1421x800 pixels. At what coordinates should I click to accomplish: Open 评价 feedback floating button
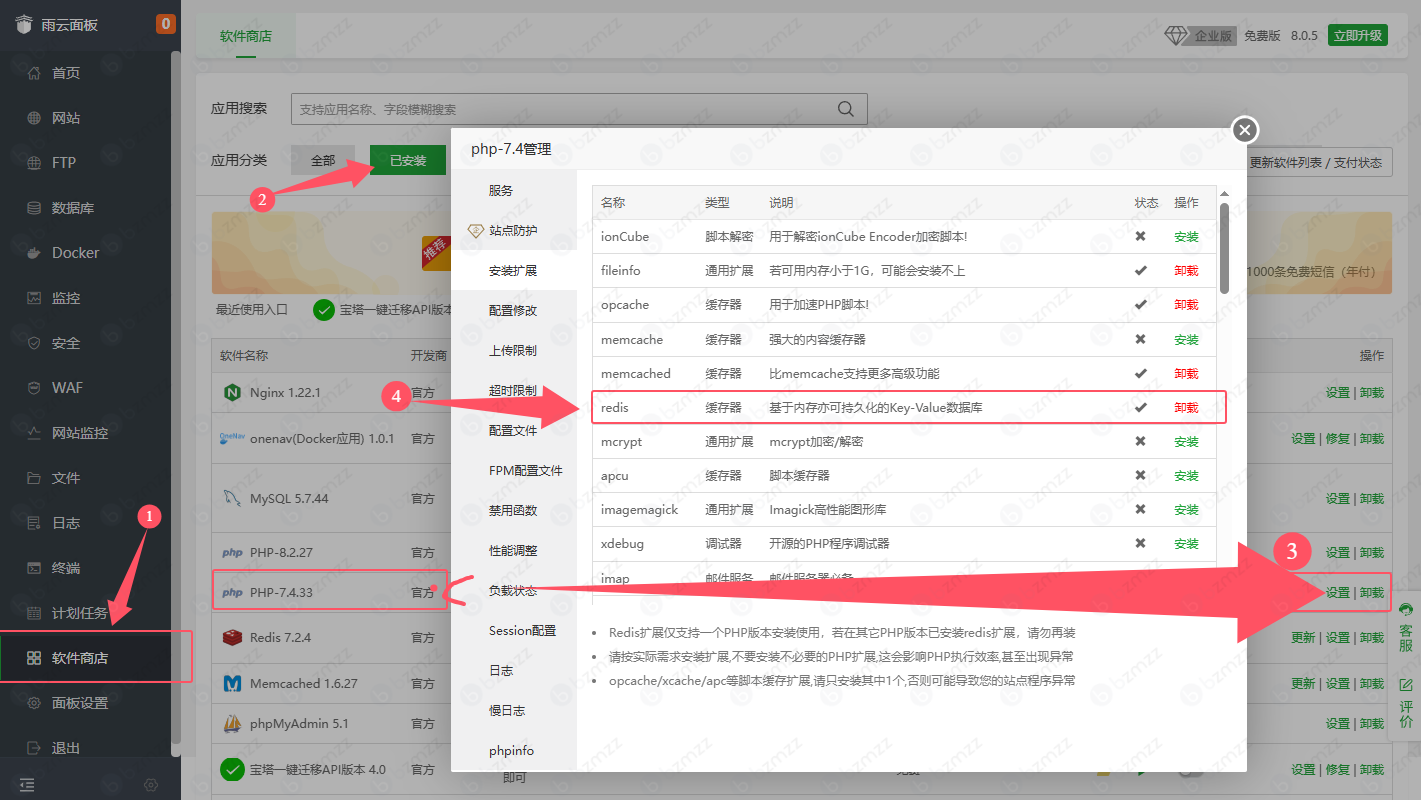tap(1406, 703)
